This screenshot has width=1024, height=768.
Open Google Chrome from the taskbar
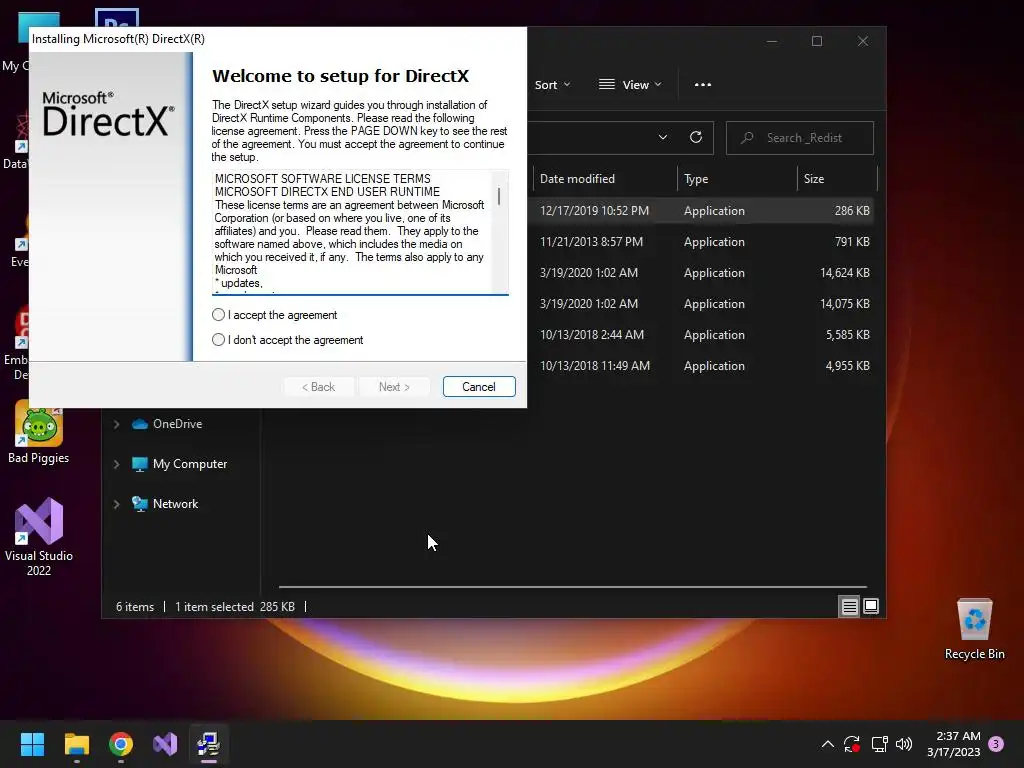click(x=121, y=744)
